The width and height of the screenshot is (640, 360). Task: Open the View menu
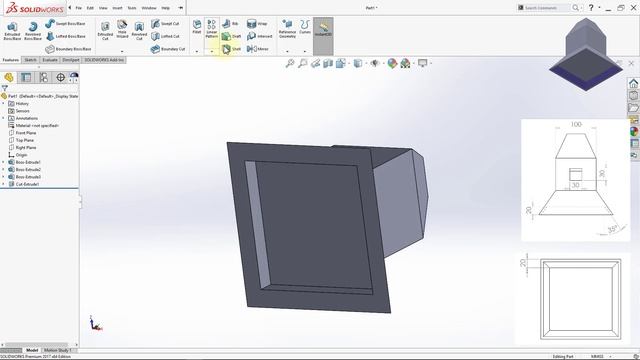coord(103,8)
